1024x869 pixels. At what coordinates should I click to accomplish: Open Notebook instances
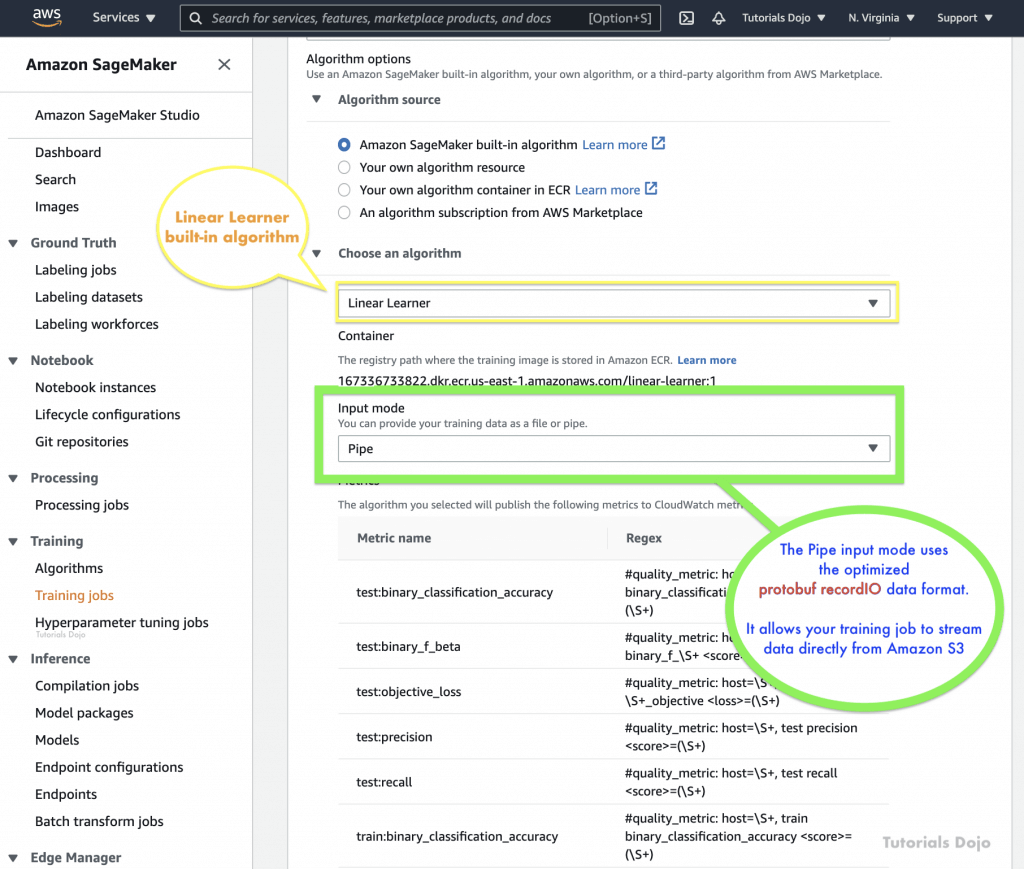coord(95,387)
